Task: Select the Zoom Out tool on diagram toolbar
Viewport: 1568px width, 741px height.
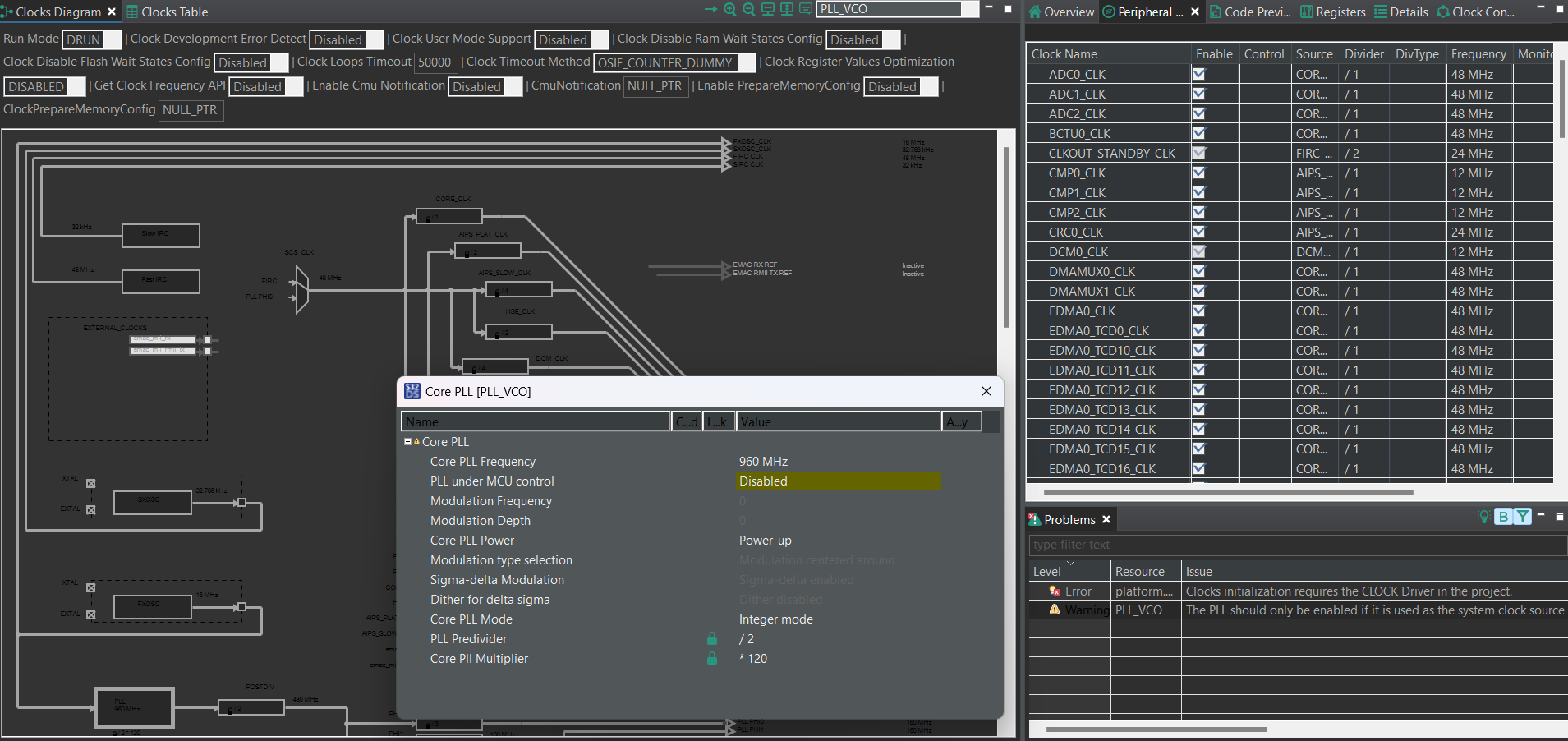Action: pyautogui.click(x=749, y=9)
